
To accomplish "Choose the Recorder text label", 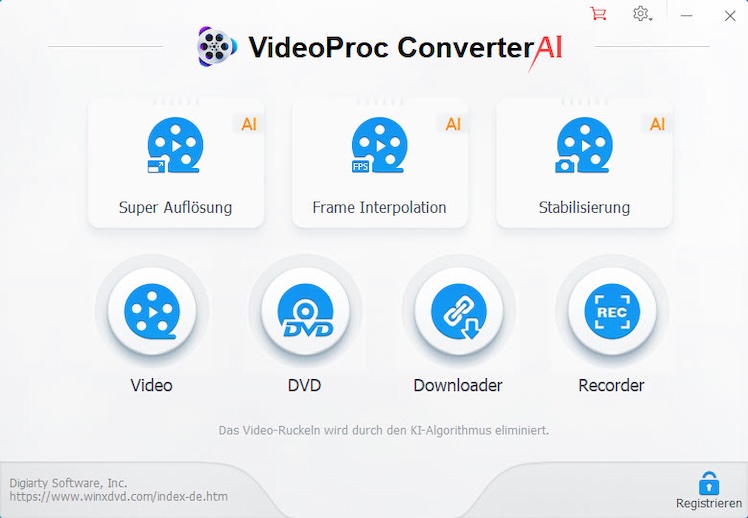I will coord(611,385).
